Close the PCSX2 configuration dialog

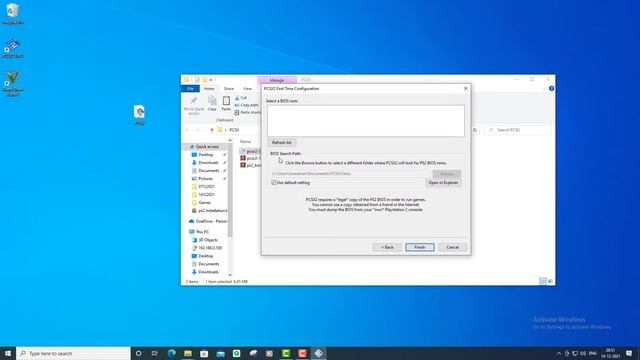point(465,88)
